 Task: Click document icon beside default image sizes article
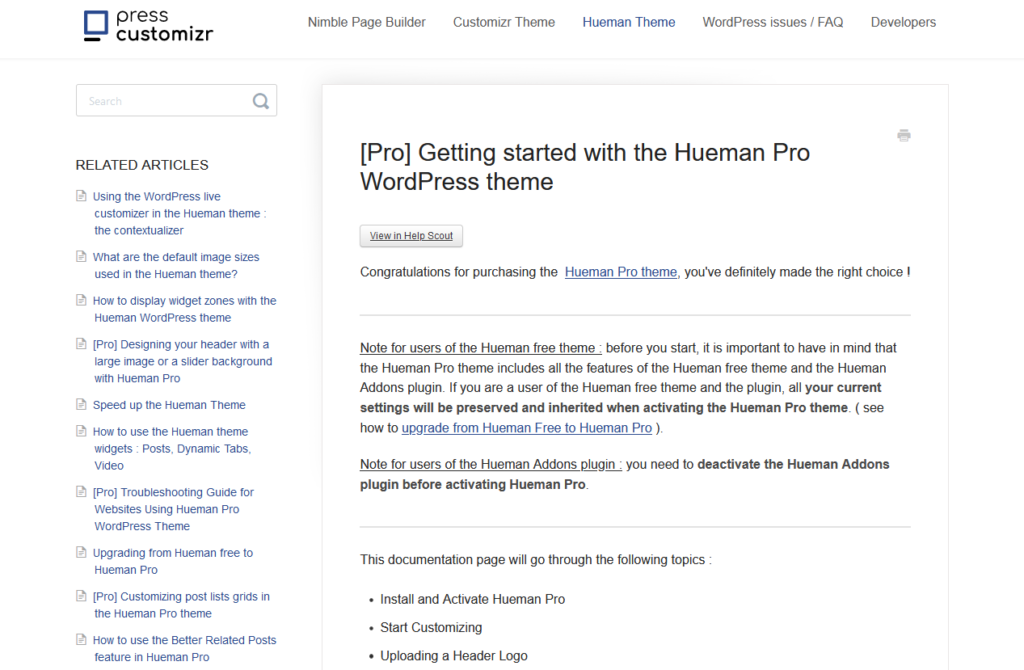pos(82,257)
